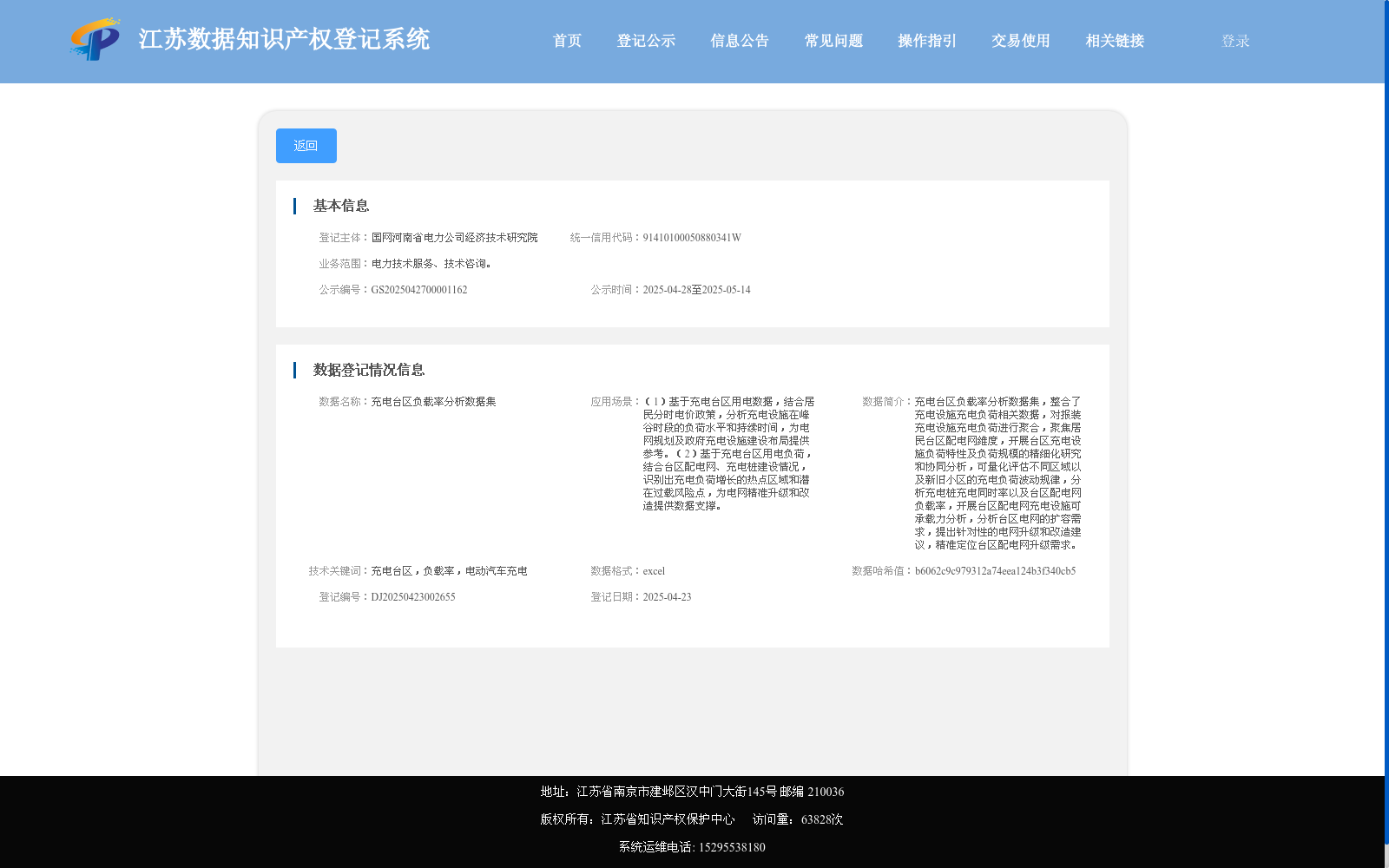The height and width of the screenshot is (868, 1389).
Task: Click publication period 2025-04-28至2025-05-14
Action: tap(696, 290)
